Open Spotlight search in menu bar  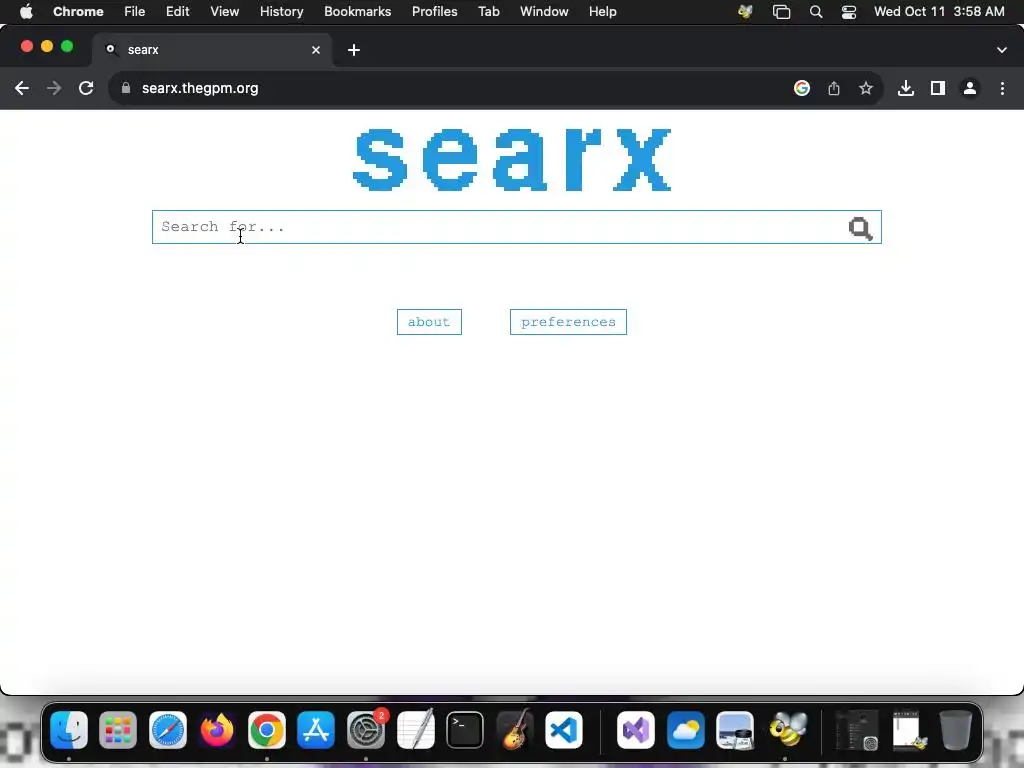coord(816,12)
